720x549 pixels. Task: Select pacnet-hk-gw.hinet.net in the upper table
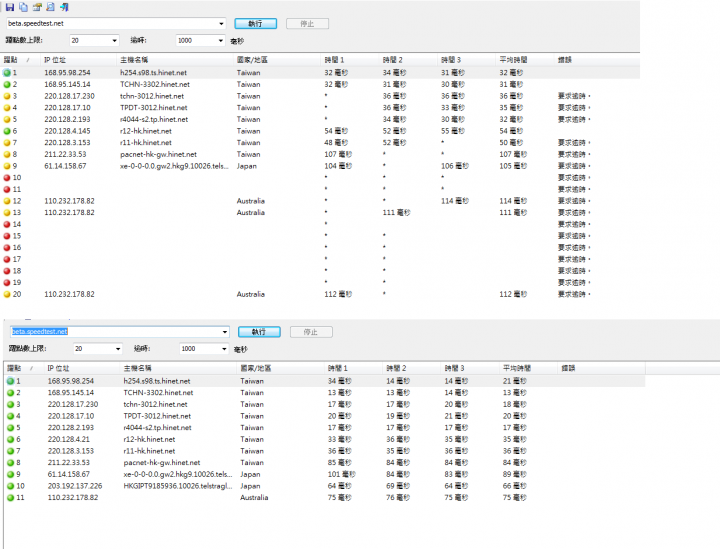(x=158, y=154)
